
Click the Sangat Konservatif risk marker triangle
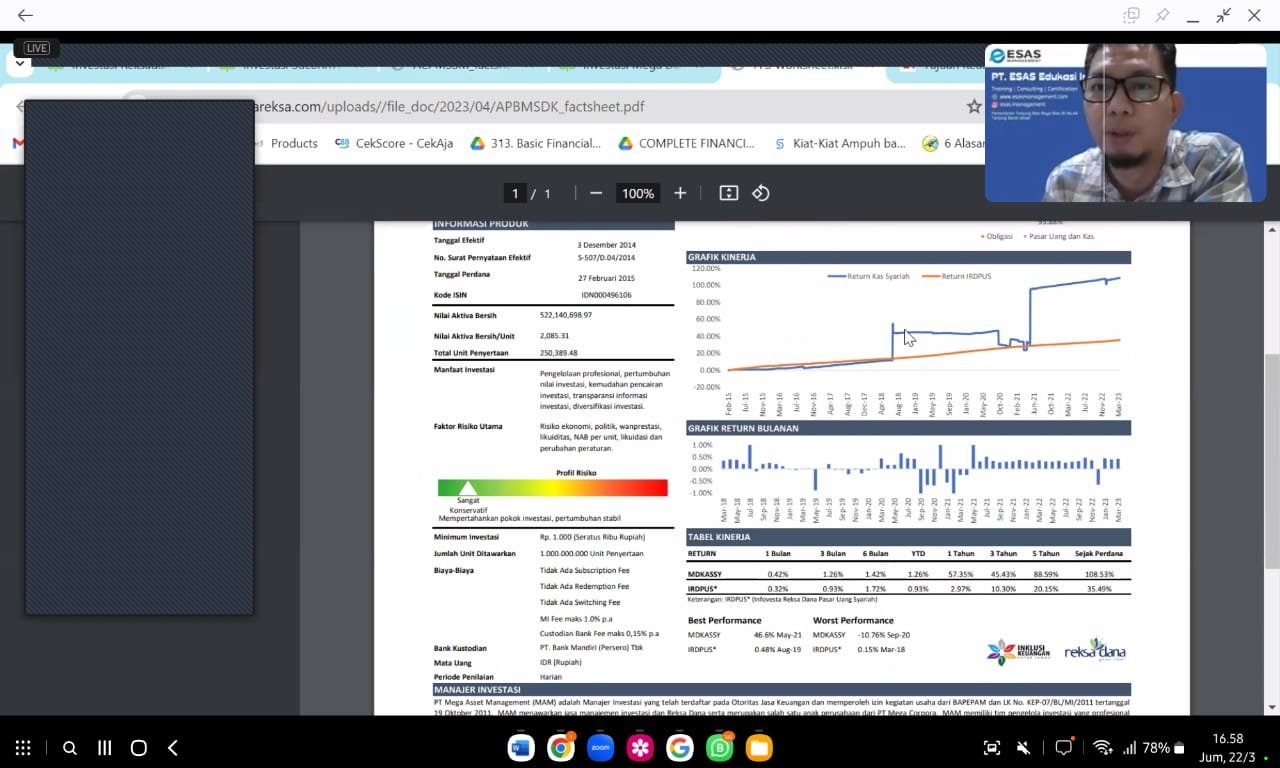(x=467, y=488)
